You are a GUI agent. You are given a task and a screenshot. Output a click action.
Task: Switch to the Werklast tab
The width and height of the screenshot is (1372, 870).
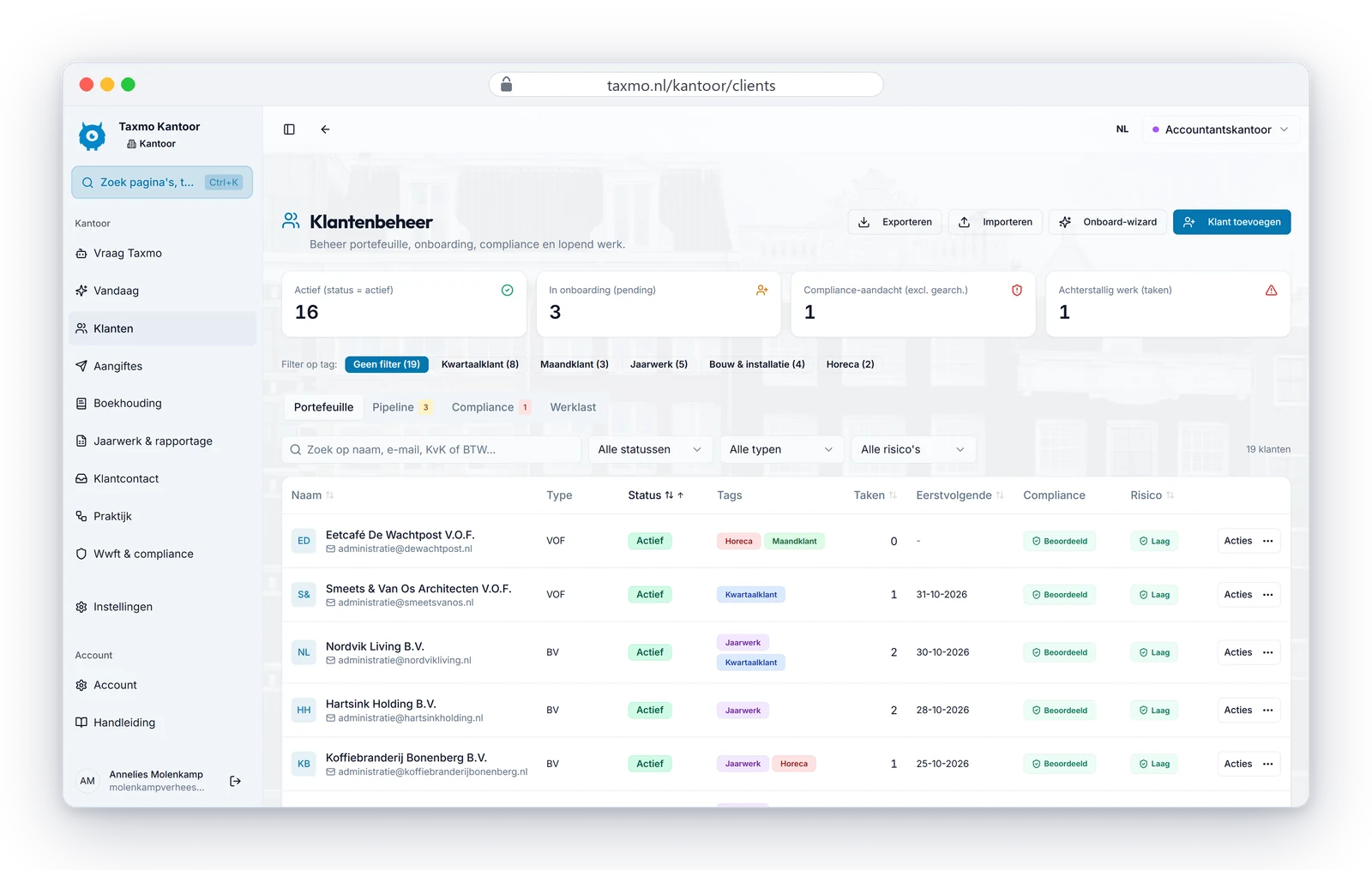pyautogui.click(x=573, y=407)
